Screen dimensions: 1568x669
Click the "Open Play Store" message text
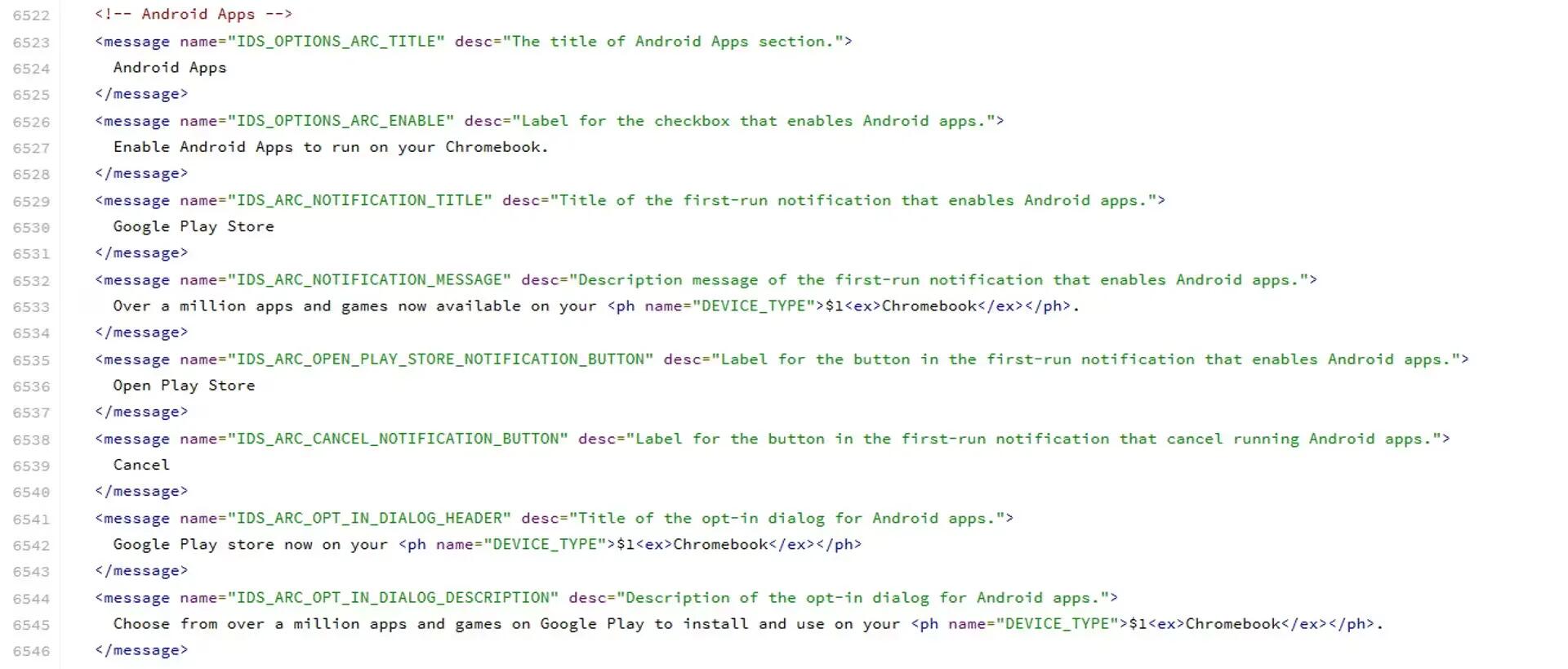click(184, 385)
